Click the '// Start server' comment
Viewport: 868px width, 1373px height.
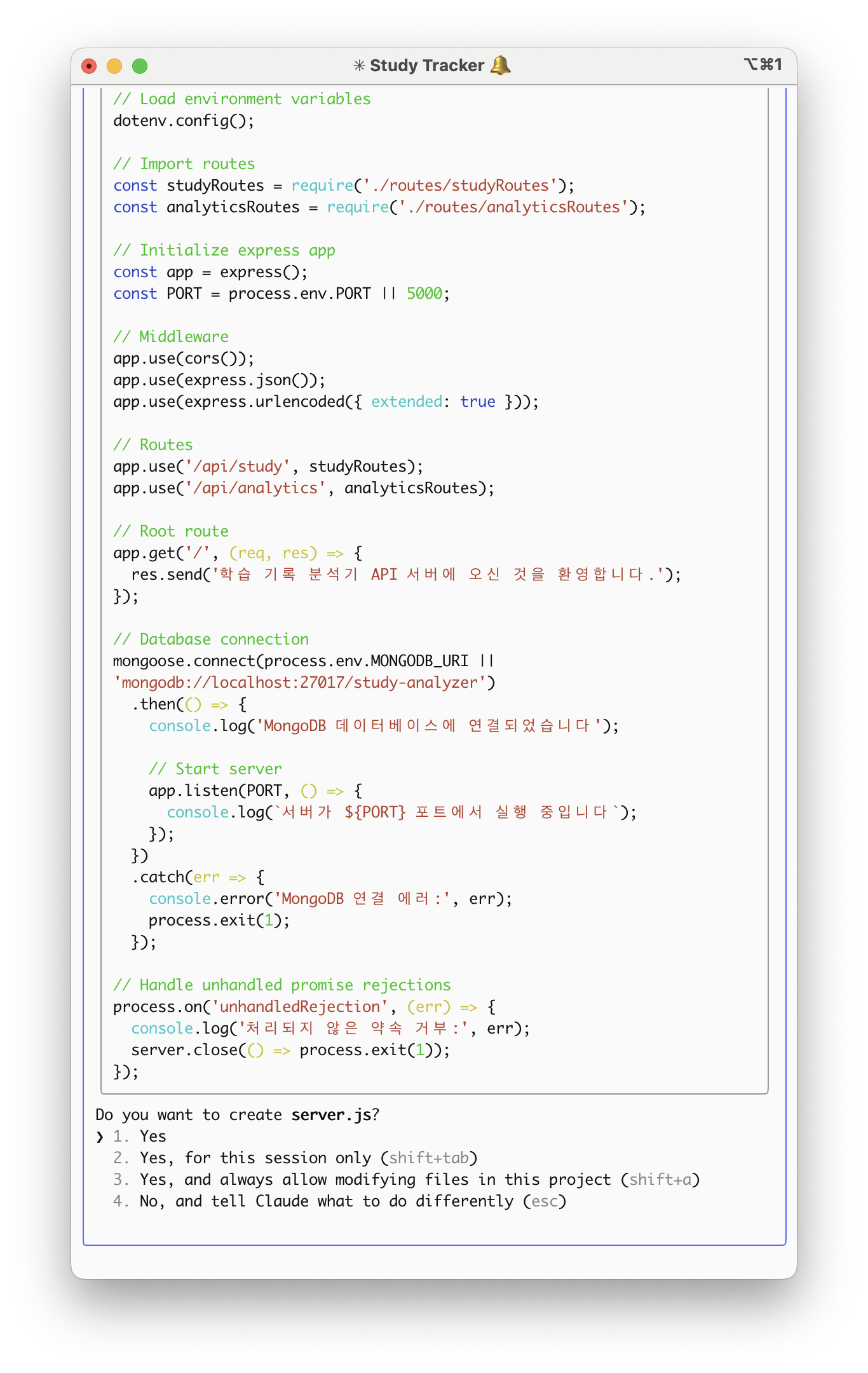[215, 768]
